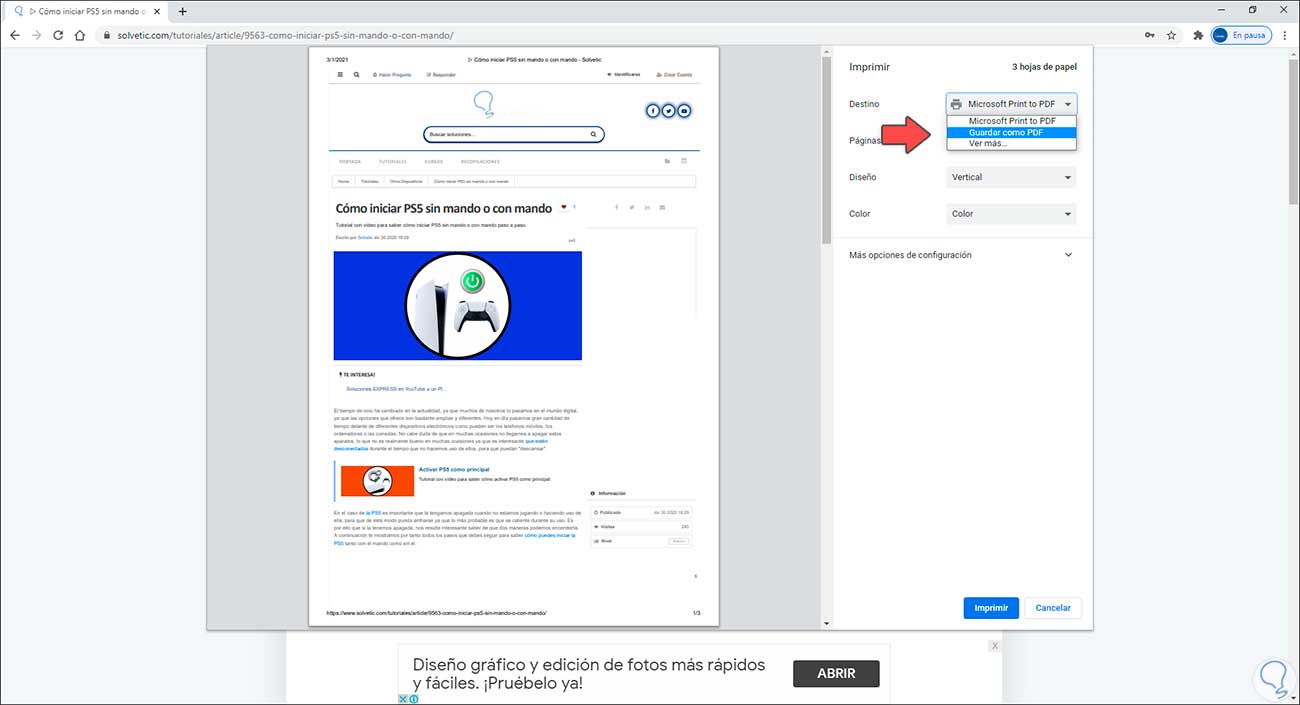Open the Color dropdown
Viewport: 1300px width, 705px height.
(1011, 213)
